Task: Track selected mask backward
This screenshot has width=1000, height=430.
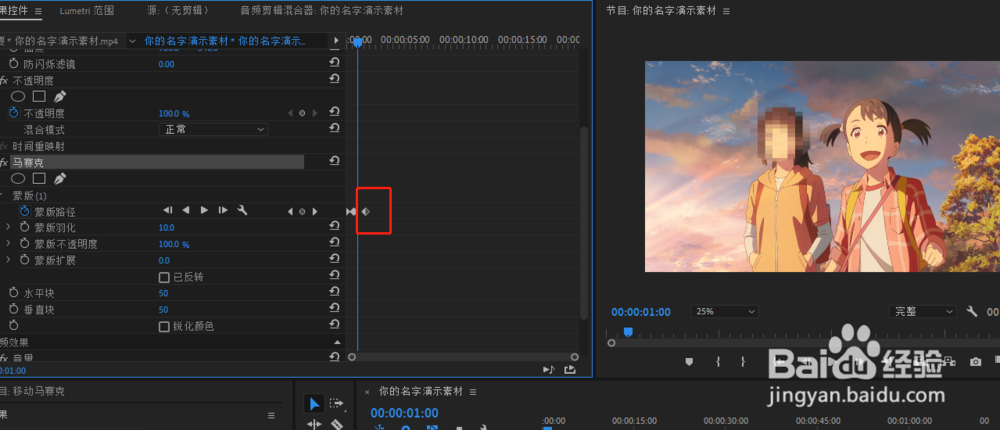Action: tap(186, 211)
